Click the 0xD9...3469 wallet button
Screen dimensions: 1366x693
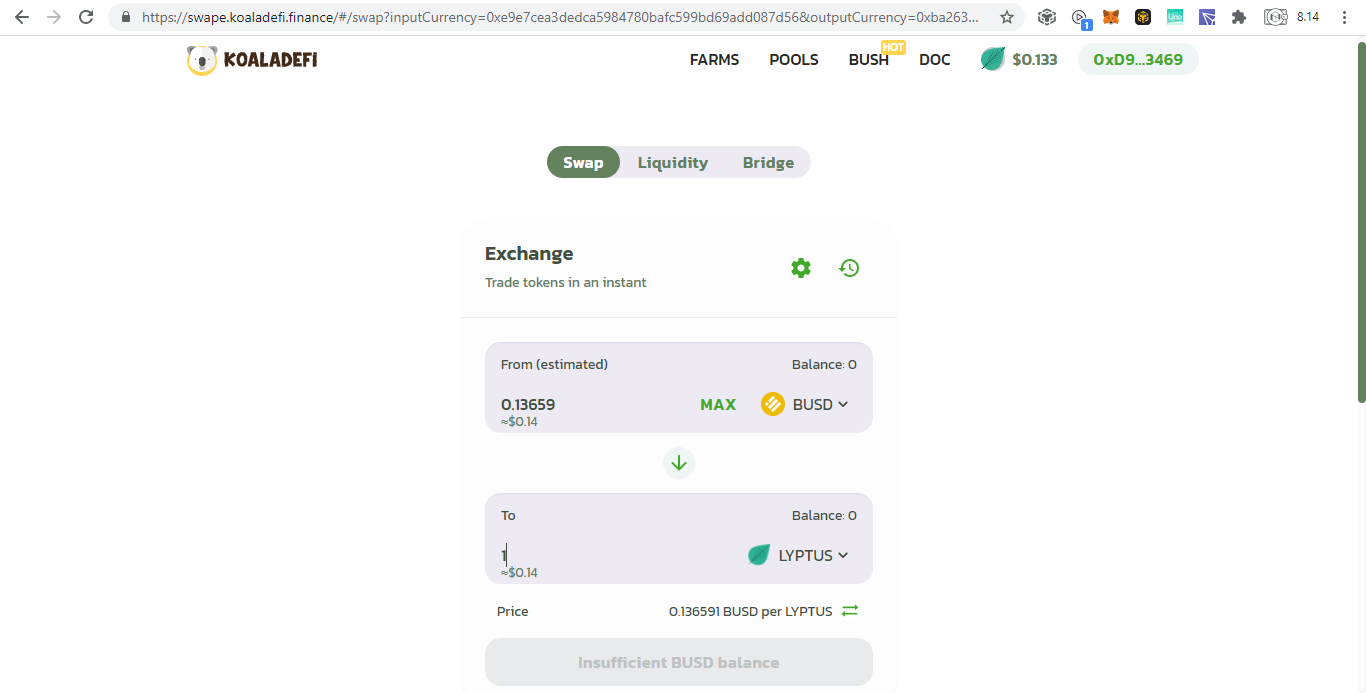tap(1138, 59)
